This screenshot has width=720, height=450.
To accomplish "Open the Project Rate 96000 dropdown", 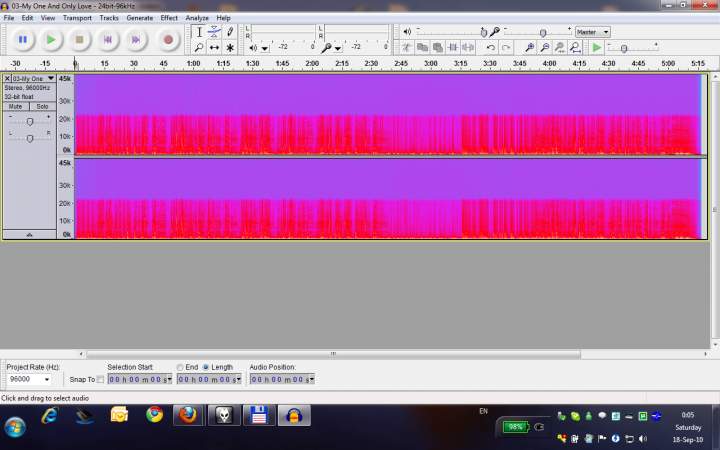I will (x=47, y=379).
